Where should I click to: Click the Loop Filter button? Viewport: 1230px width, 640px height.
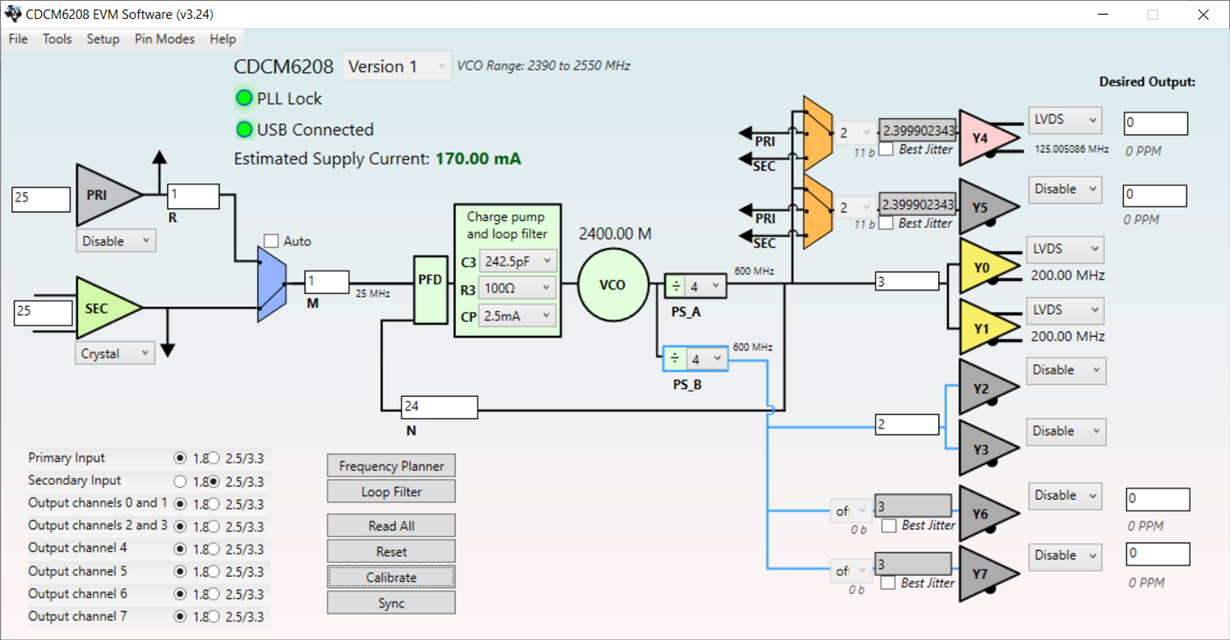(391, 492)
